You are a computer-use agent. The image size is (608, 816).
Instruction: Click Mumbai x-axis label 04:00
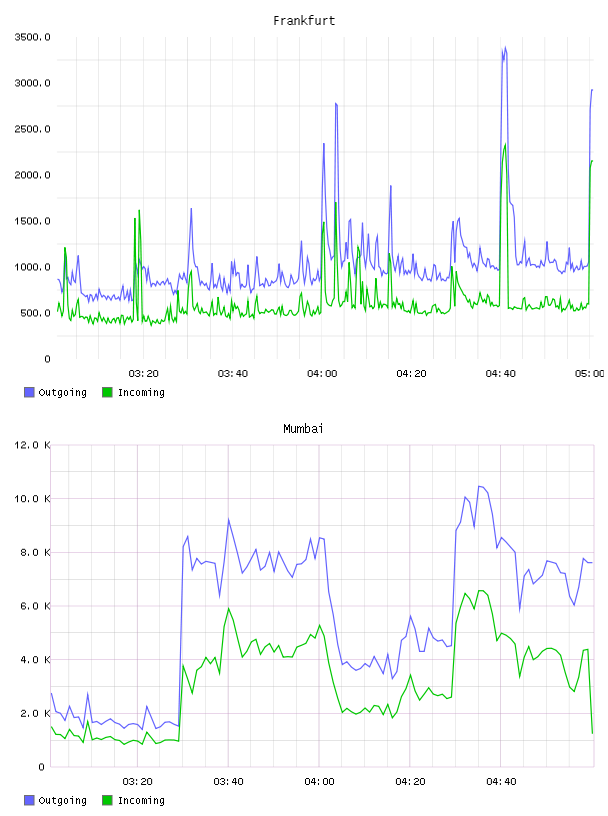(x=319, y=782)
